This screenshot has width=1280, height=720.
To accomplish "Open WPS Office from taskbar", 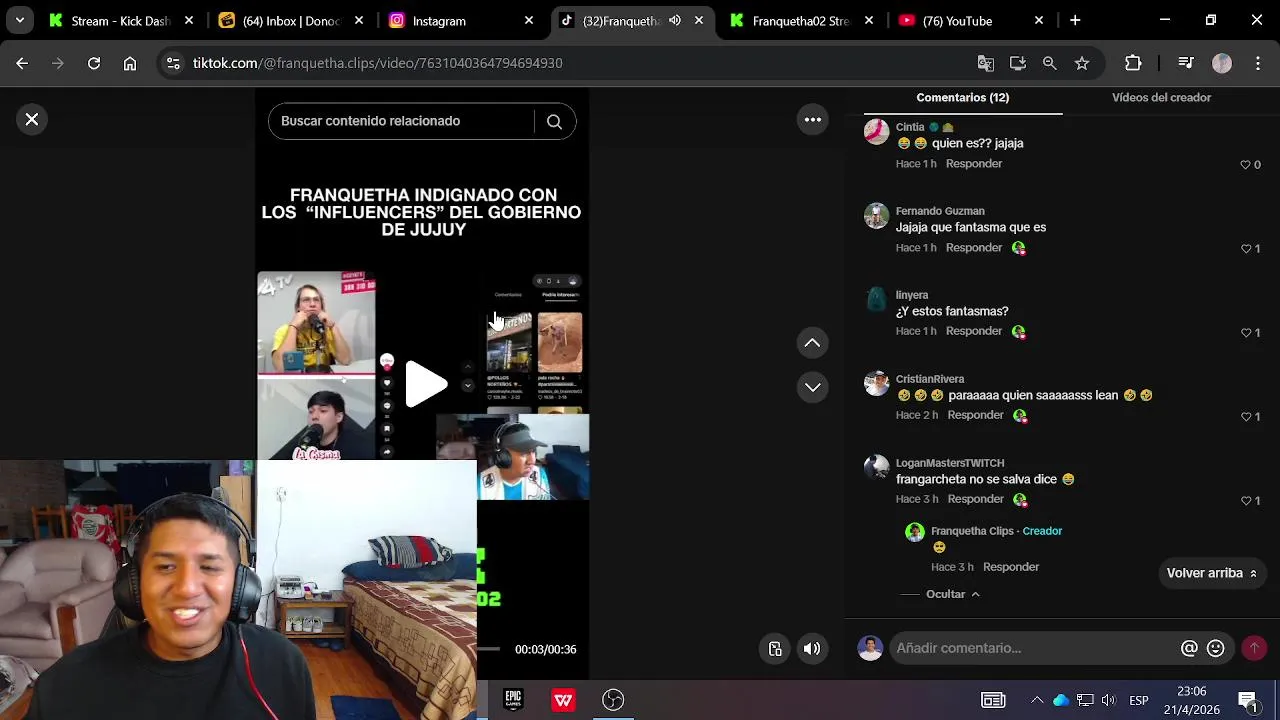I will [563, 700].
